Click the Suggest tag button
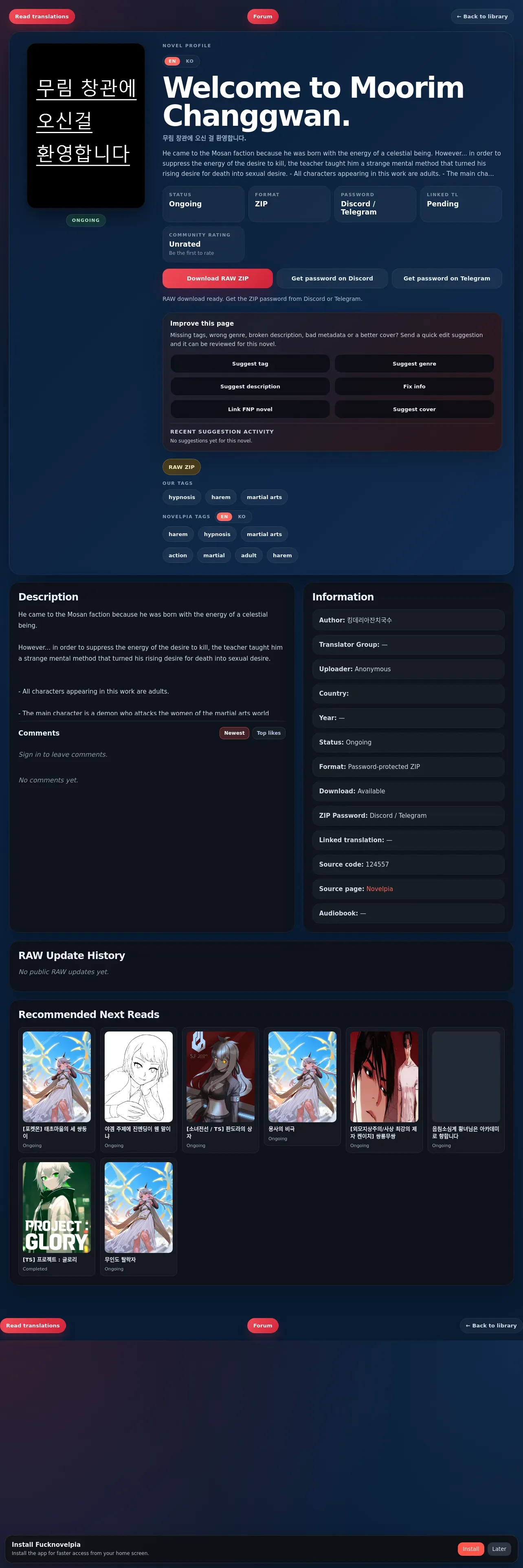This screenshot has height=1568, width=523. point(250,364)
